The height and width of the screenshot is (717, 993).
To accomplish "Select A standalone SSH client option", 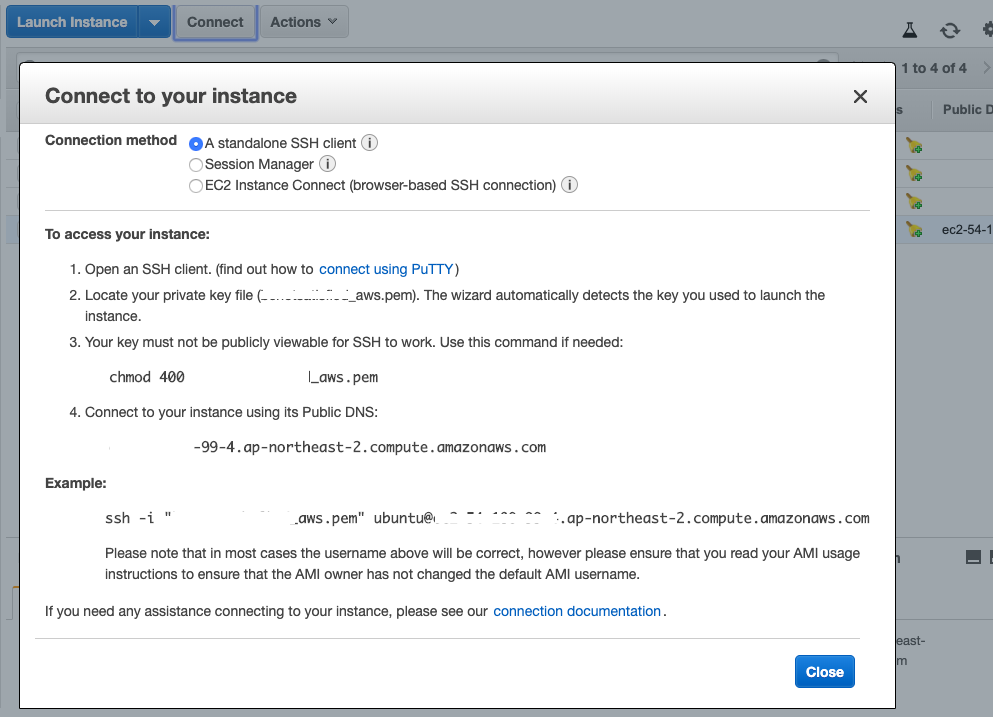I will [196, 144].
